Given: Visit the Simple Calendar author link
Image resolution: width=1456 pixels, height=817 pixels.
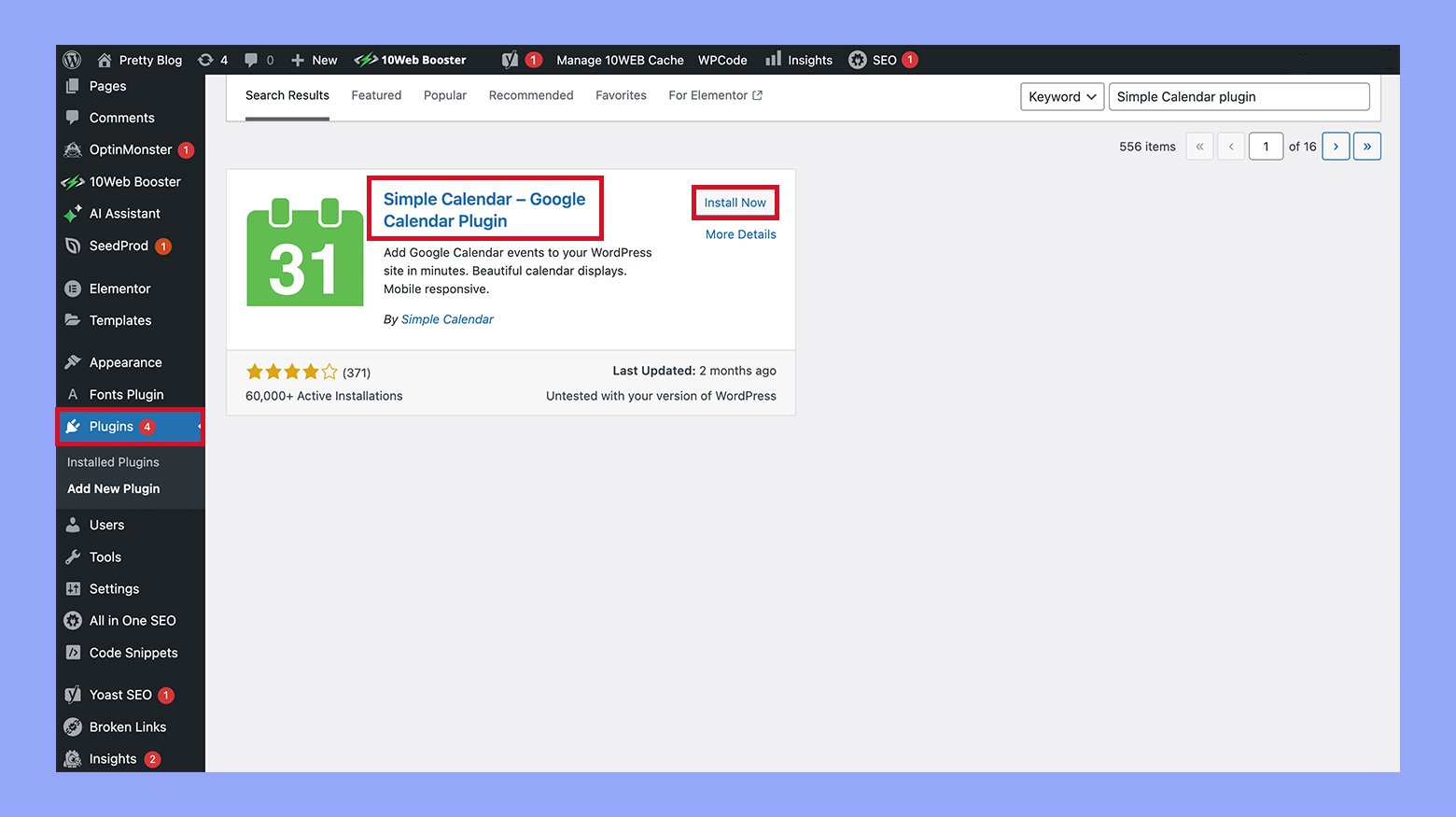Looking at the screenshot, I should click(447, 318).
